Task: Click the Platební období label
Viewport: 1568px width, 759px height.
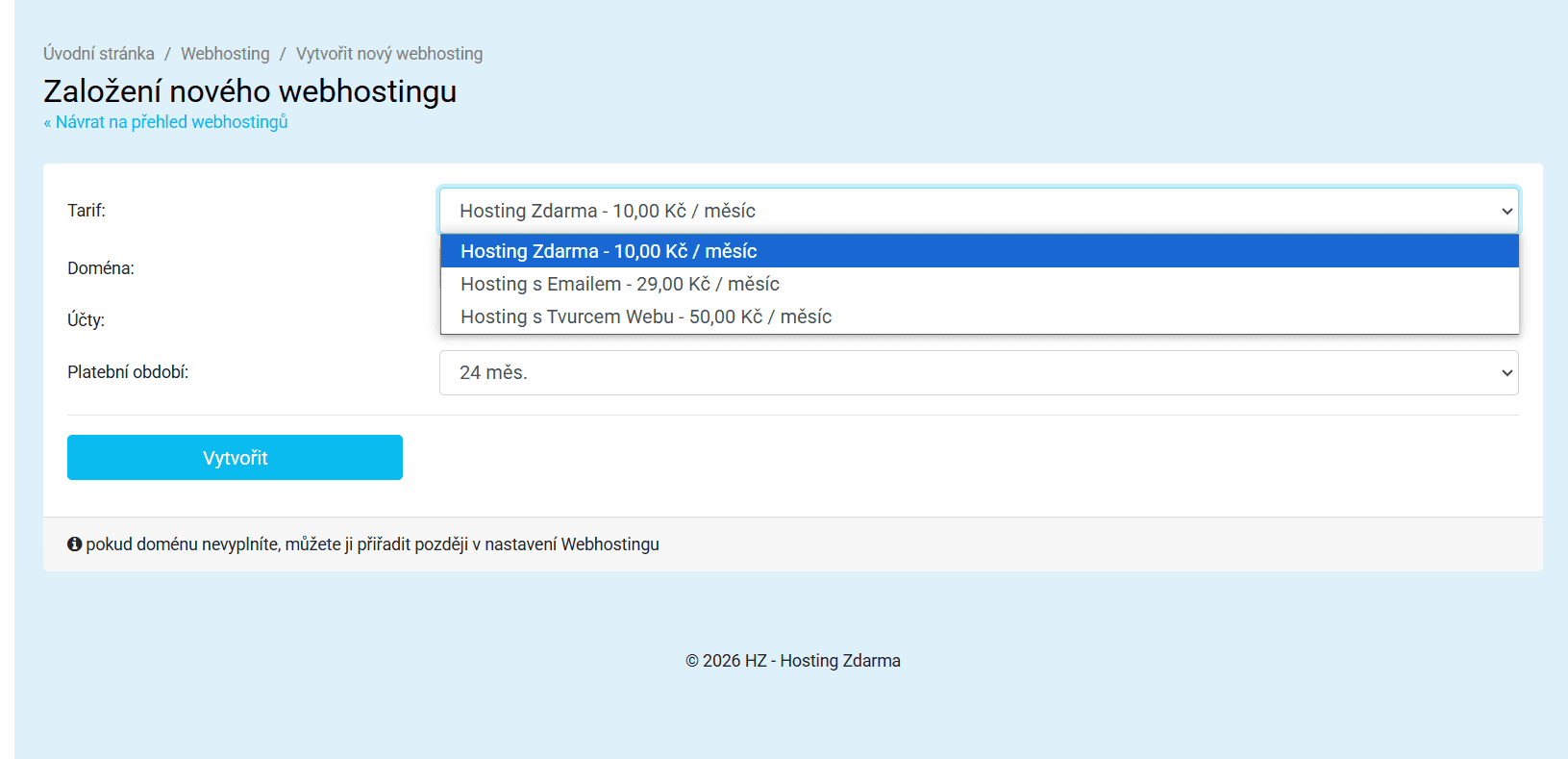Action: (128, 372)
